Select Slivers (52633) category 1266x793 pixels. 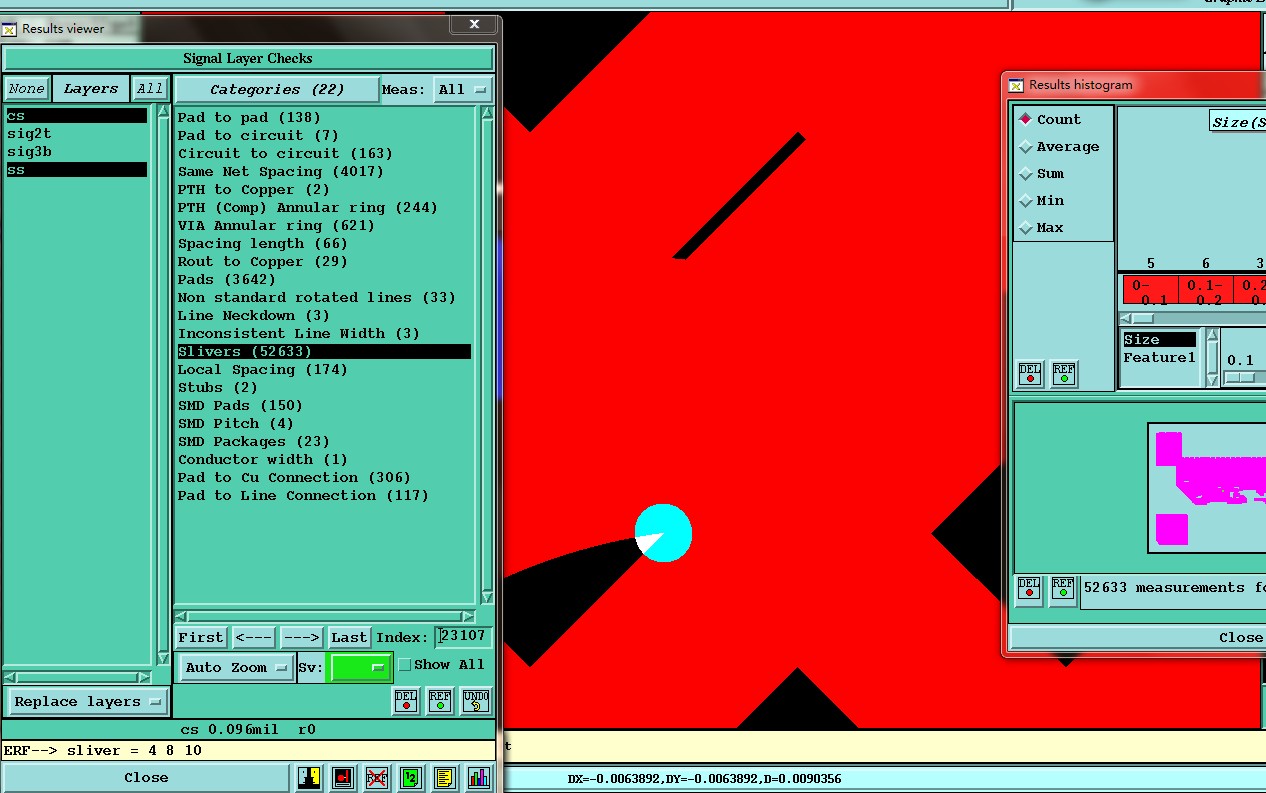pyautogui.click(x=324, y=351)
